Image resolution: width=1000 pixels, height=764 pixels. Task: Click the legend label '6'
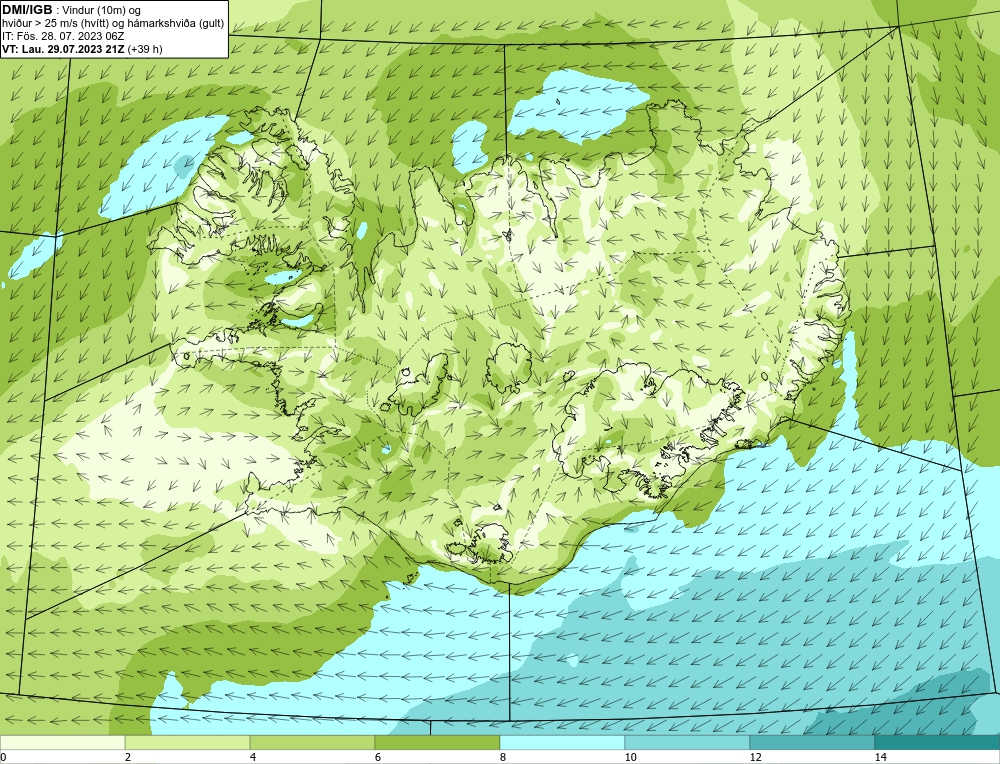[378, 758]
